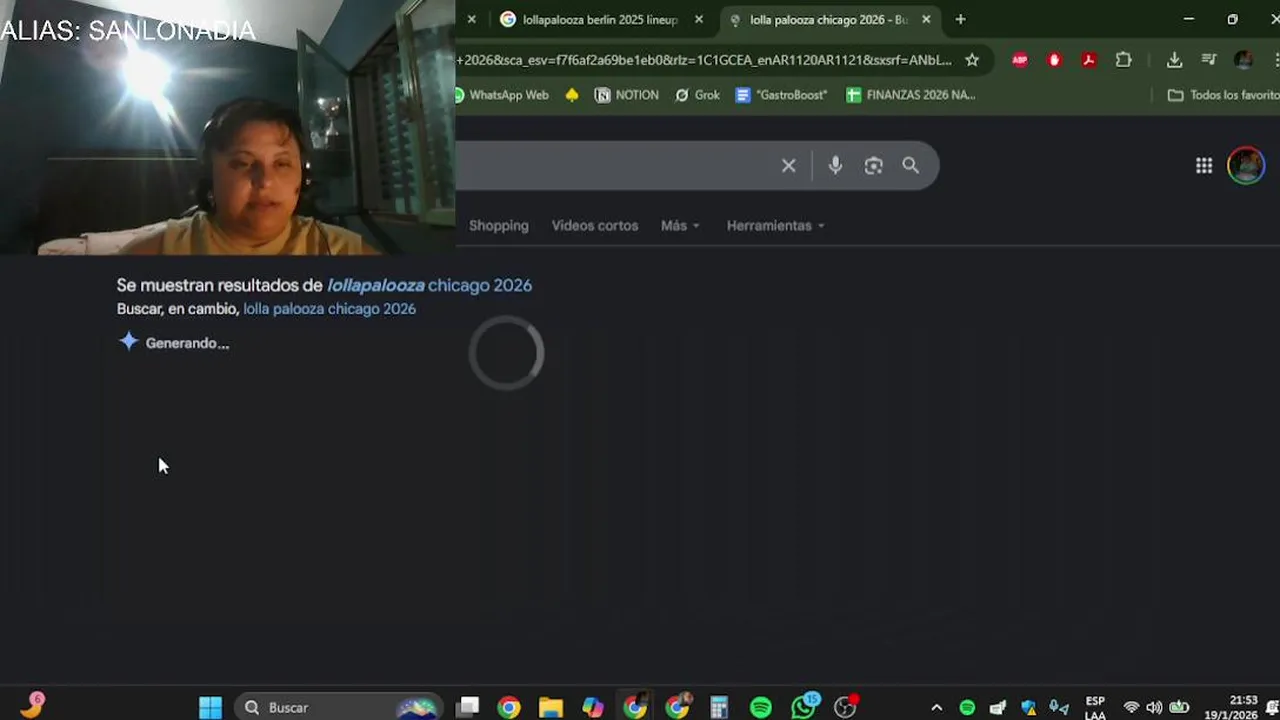
Task: Open the Chrome profile picture
Action: pos(1244,60)
